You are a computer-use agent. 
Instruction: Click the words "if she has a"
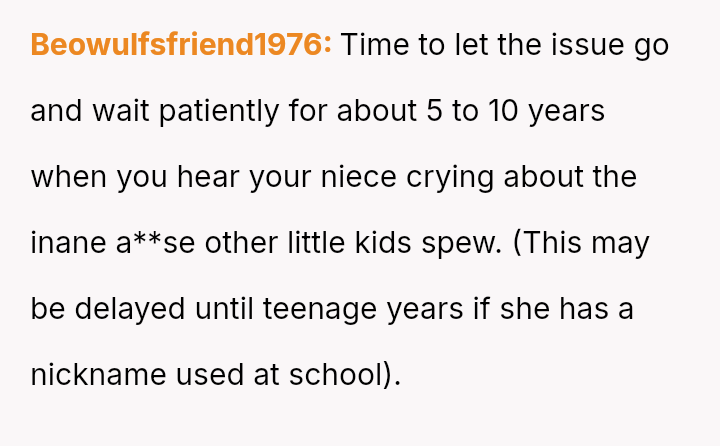(553, 309)
